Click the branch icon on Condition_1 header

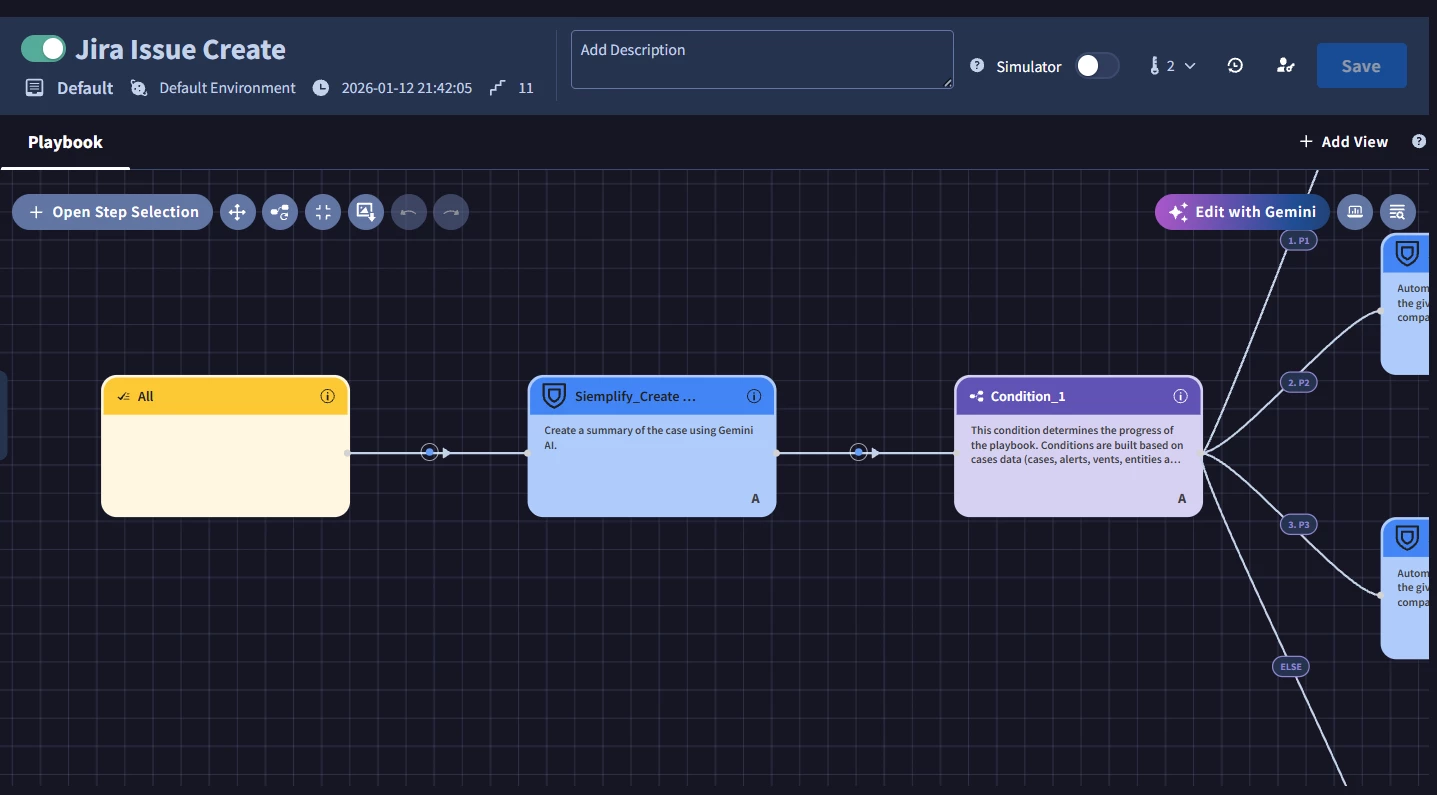pyautogui.click(x=976, y=397)
